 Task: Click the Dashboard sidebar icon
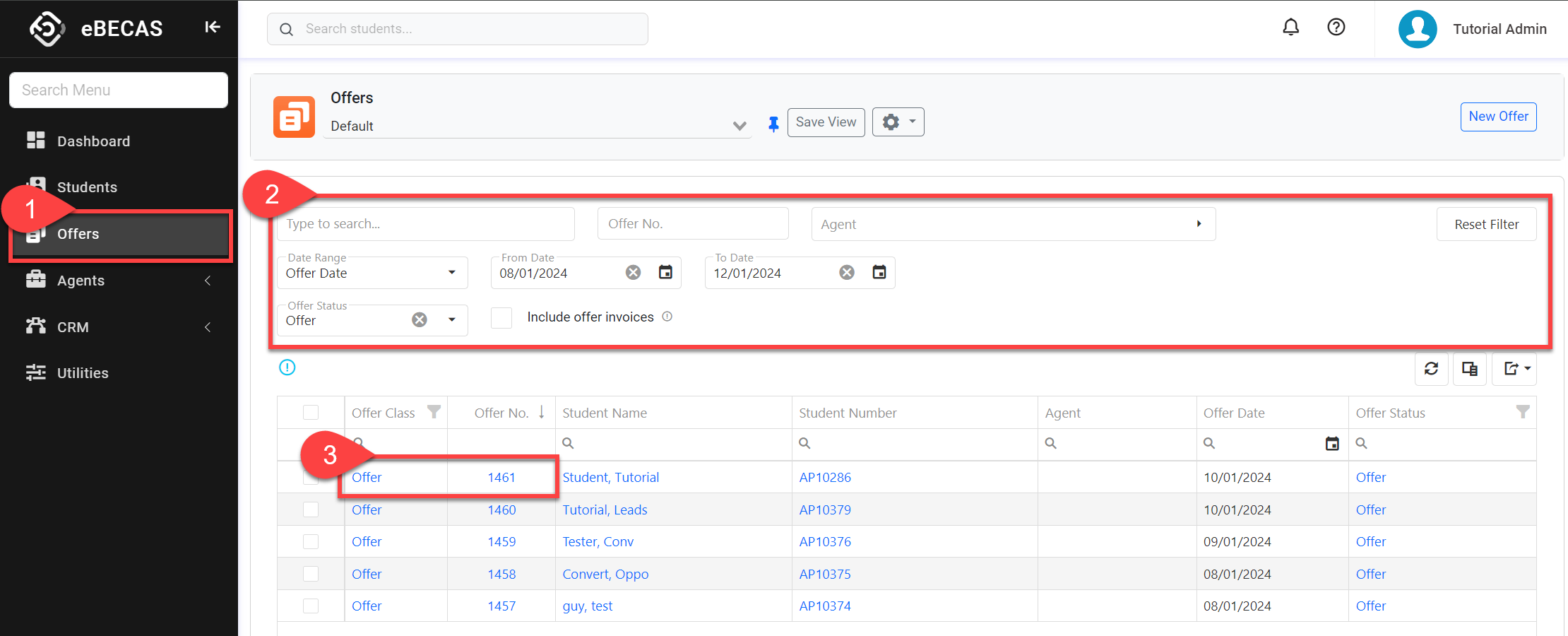point(35,141)
